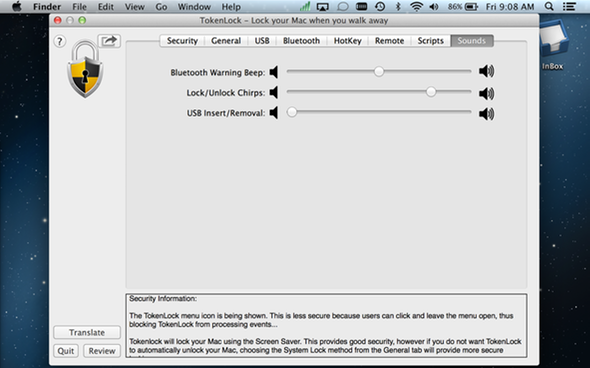Click loud speaker icon for USB Insert/Removal
This screenshot has height=368, width=590.
[x=487, y=114]
